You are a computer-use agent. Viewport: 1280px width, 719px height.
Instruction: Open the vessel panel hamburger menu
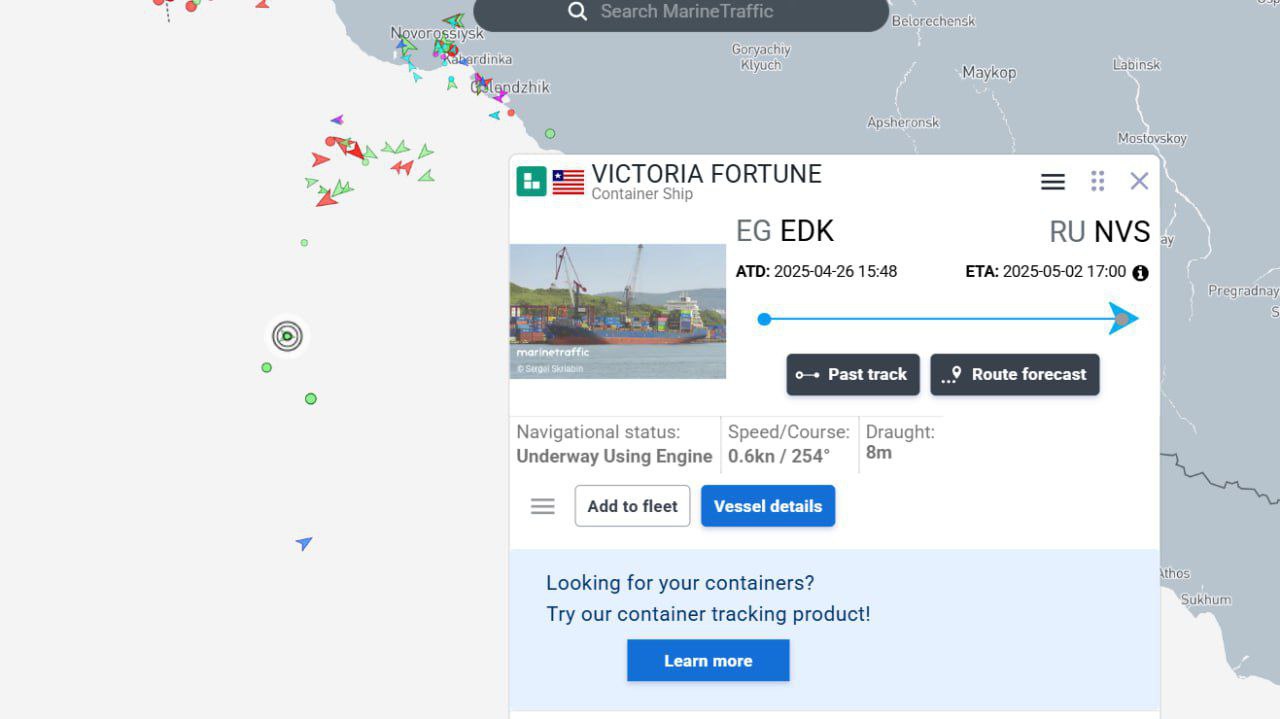[x=1052, y=181]
